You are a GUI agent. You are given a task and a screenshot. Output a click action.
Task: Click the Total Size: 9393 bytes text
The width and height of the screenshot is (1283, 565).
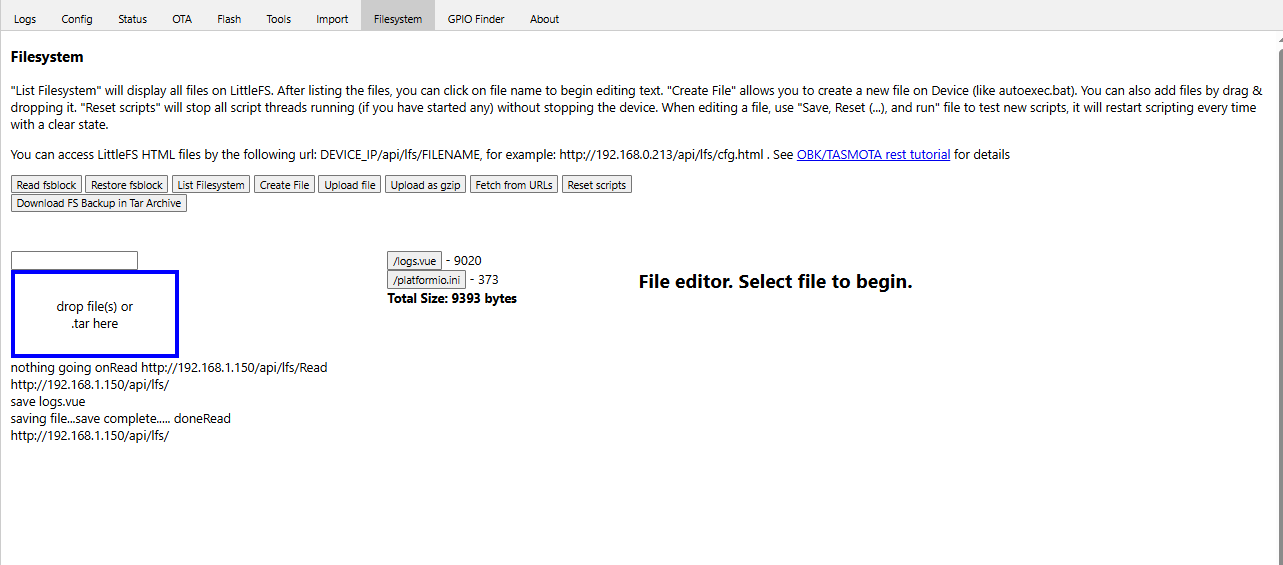(452, 298)
